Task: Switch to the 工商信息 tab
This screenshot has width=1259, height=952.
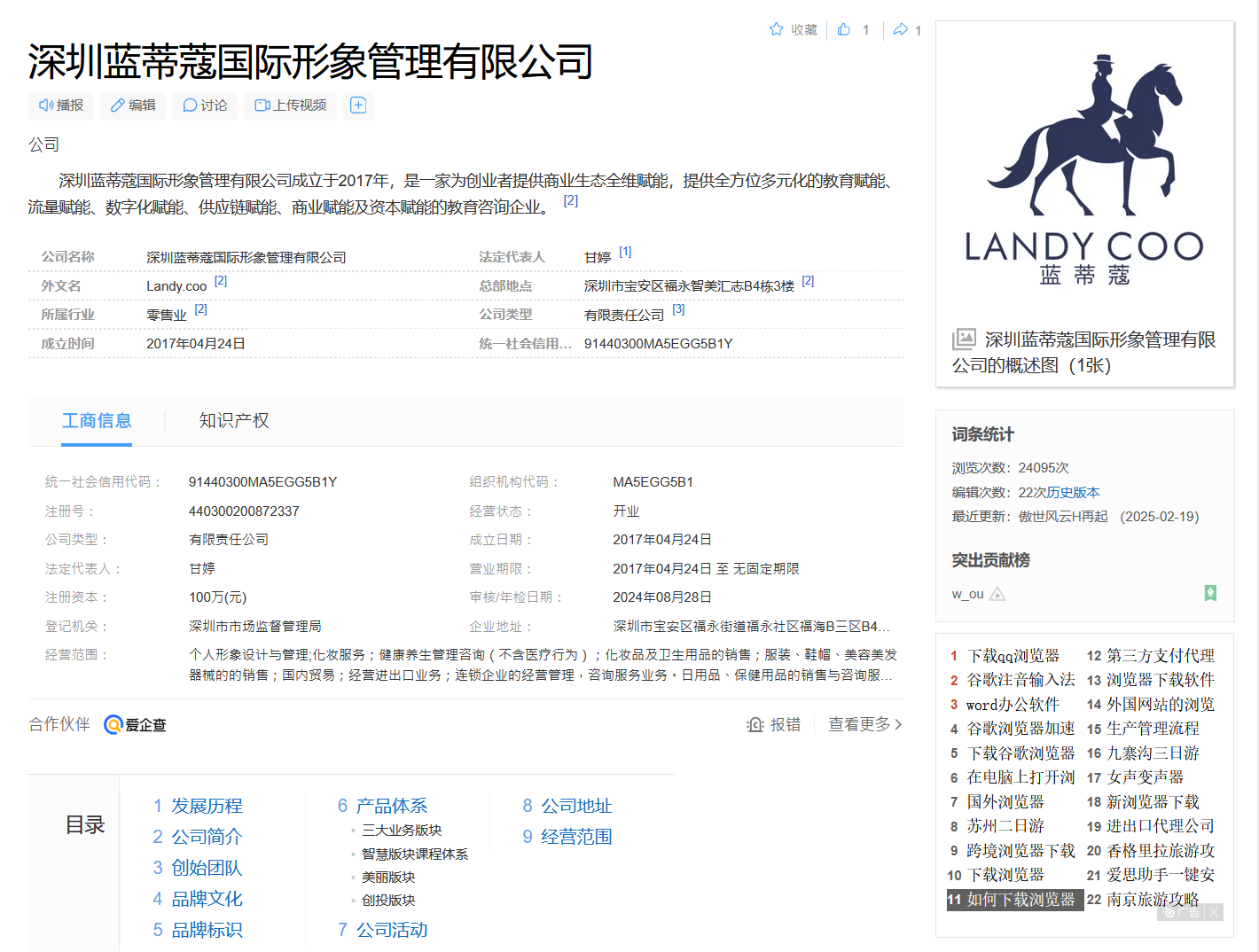Action: pos(97,421)
